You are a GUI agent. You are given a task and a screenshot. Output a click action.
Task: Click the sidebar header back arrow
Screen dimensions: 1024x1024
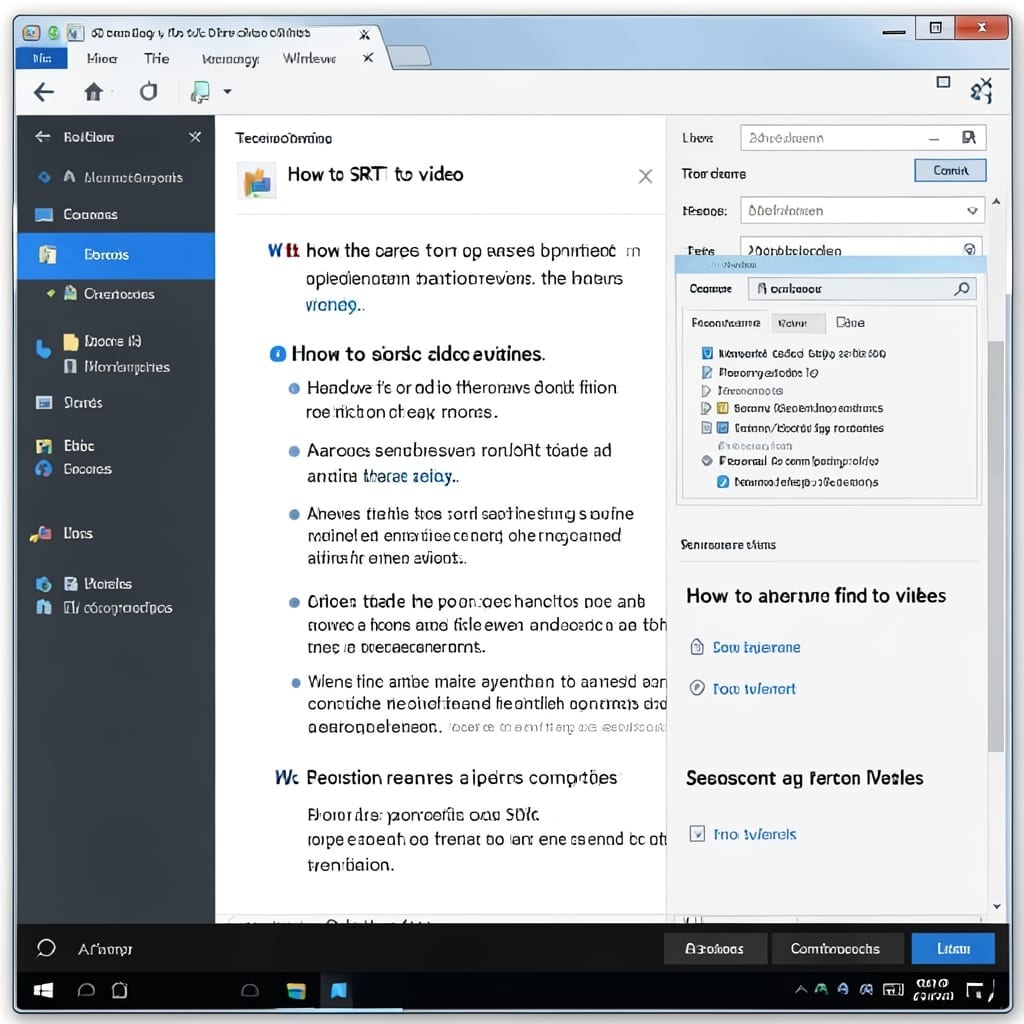click(43, 136)
